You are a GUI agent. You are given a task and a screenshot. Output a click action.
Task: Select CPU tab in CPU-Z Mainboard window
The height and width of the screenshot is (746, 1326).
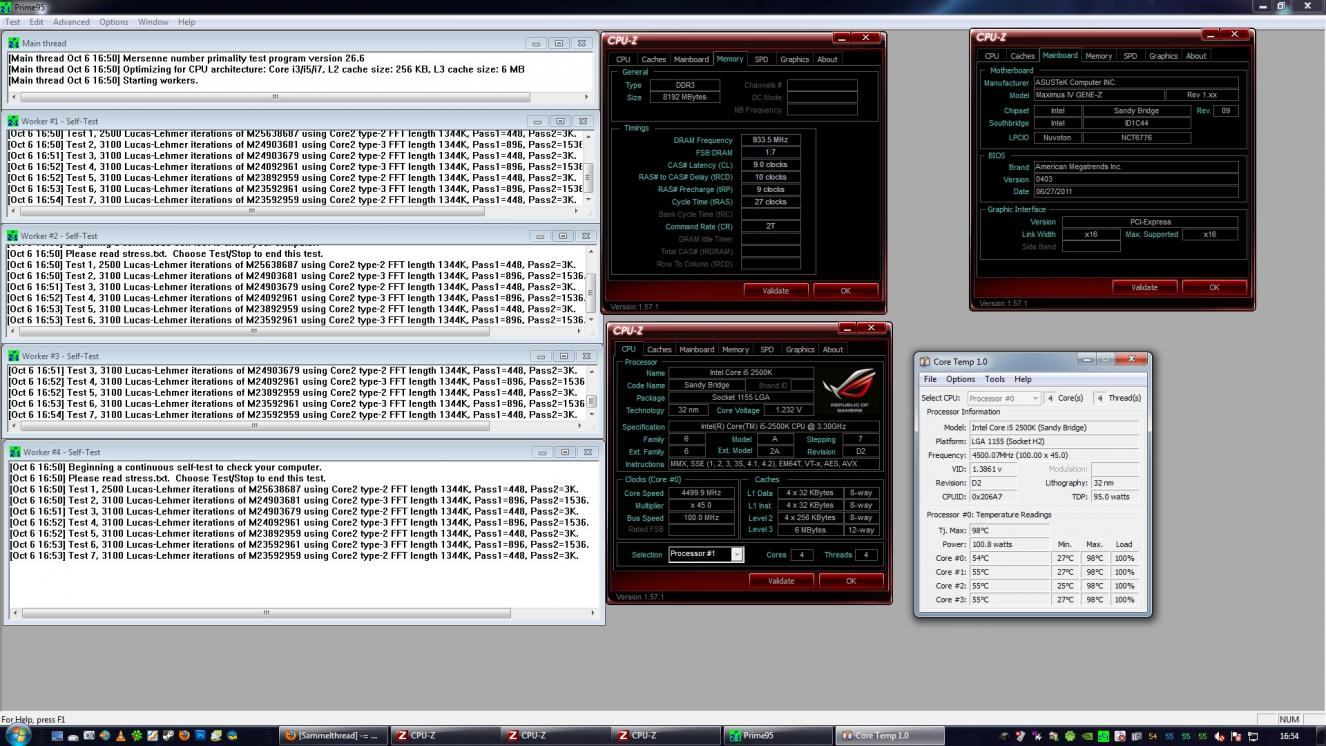pyautogui.click(x=991, y=56)
